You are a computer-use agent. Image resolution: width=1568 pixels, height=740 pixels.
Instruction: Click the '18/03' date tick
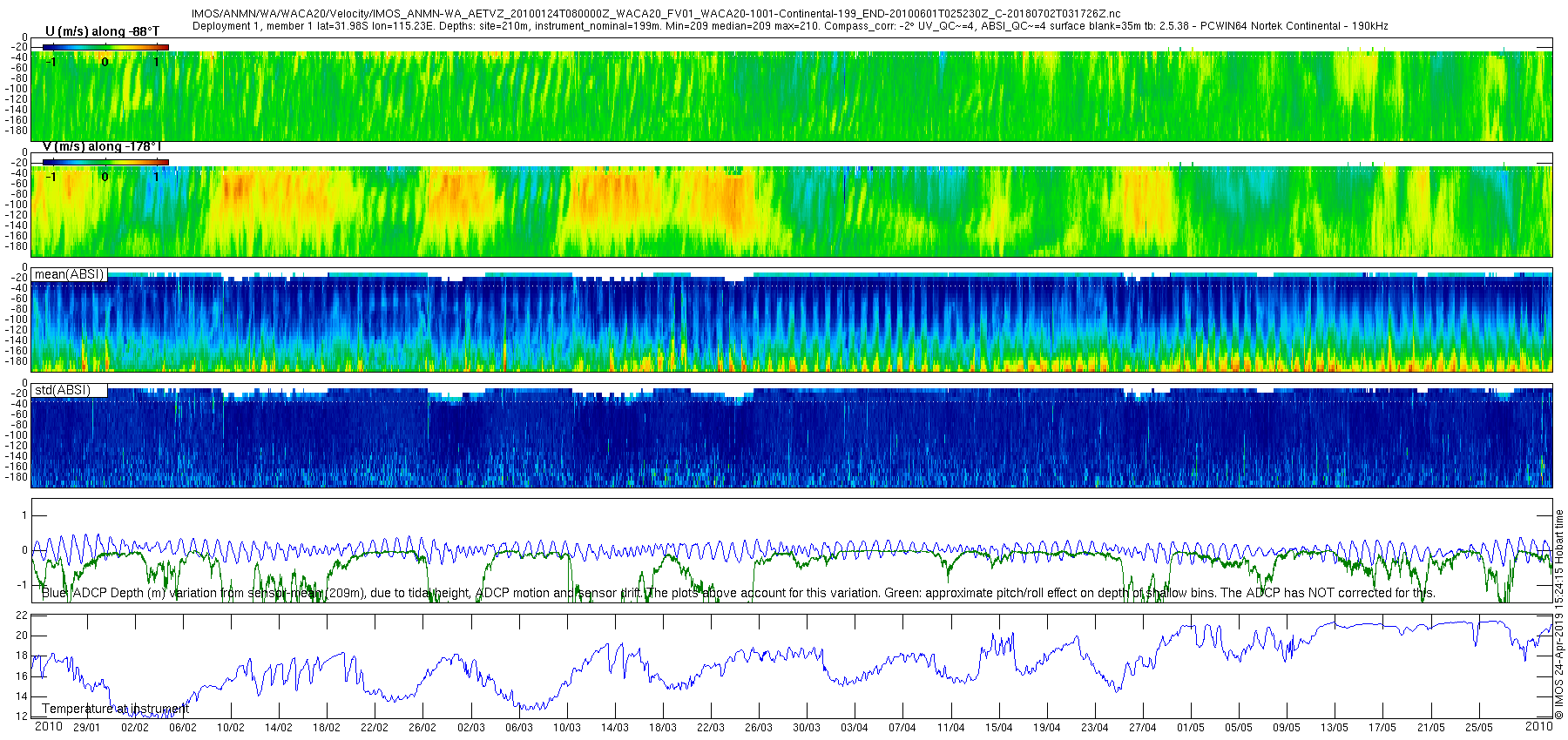[x=662, y=728]
